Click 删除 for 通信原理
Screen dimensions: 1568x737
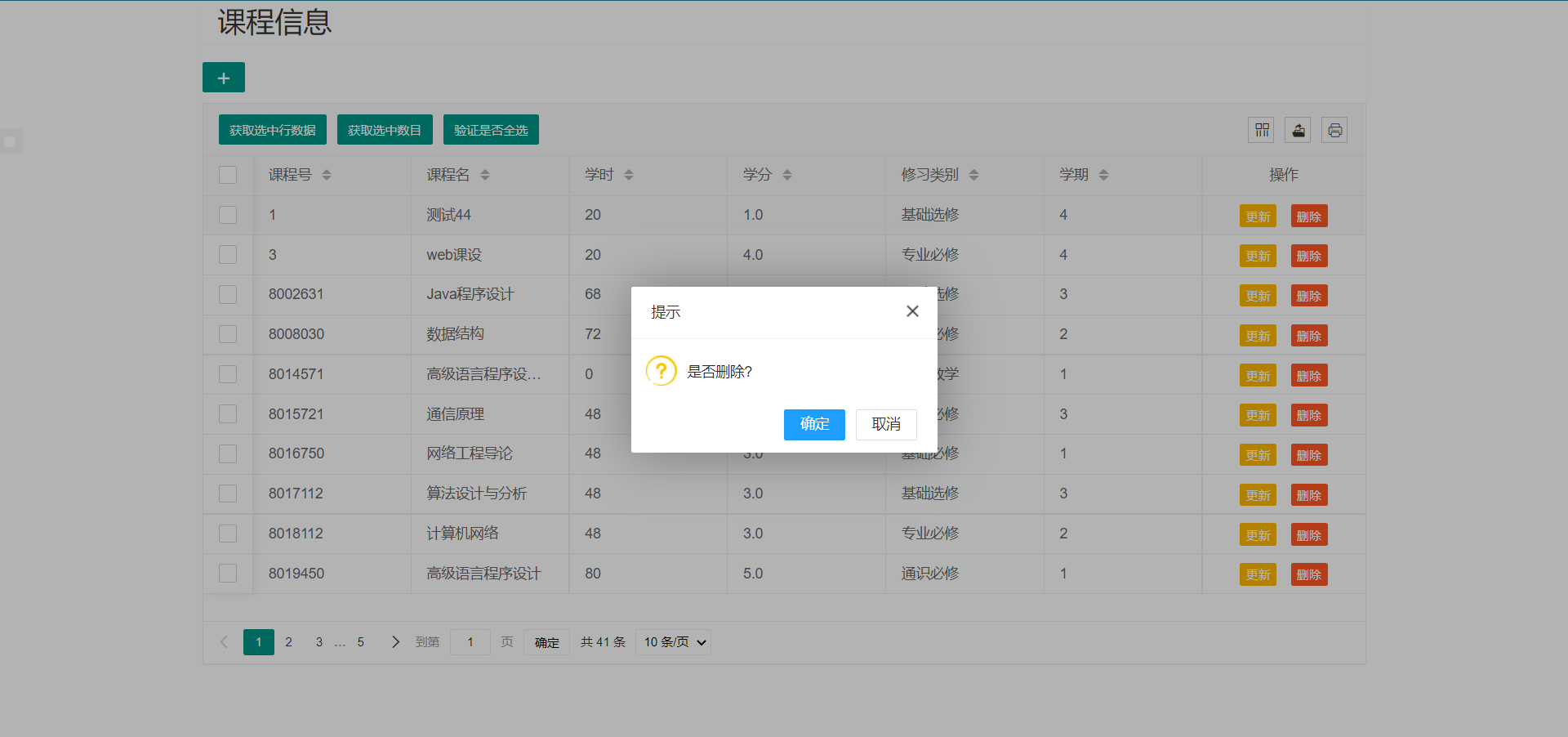click(x=1309, y=415)
